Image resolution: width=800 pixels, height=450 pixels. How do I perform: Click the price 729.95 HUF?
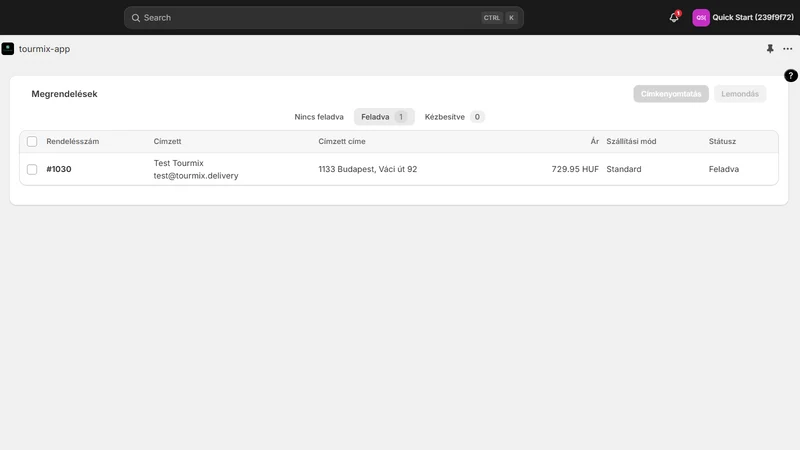click(x=575, y=169)
